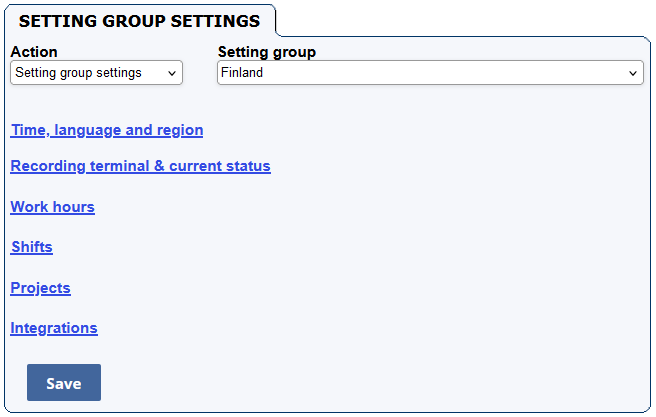Click the 'Setting group settings' selected value text
Viewport: 656px width, 417px height.
coord(78,73)
